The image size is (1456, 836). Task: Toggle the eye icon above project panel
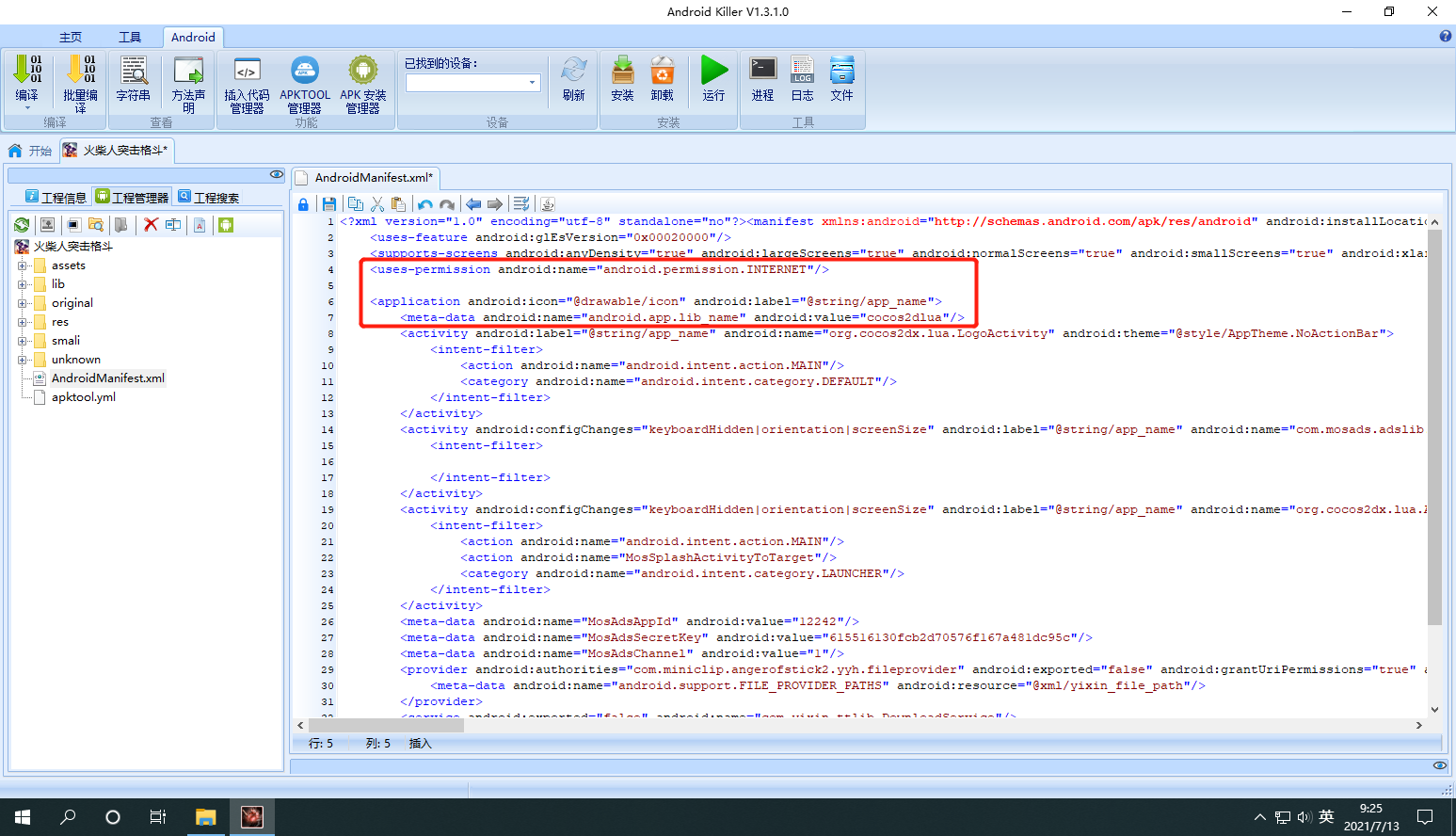277,174
